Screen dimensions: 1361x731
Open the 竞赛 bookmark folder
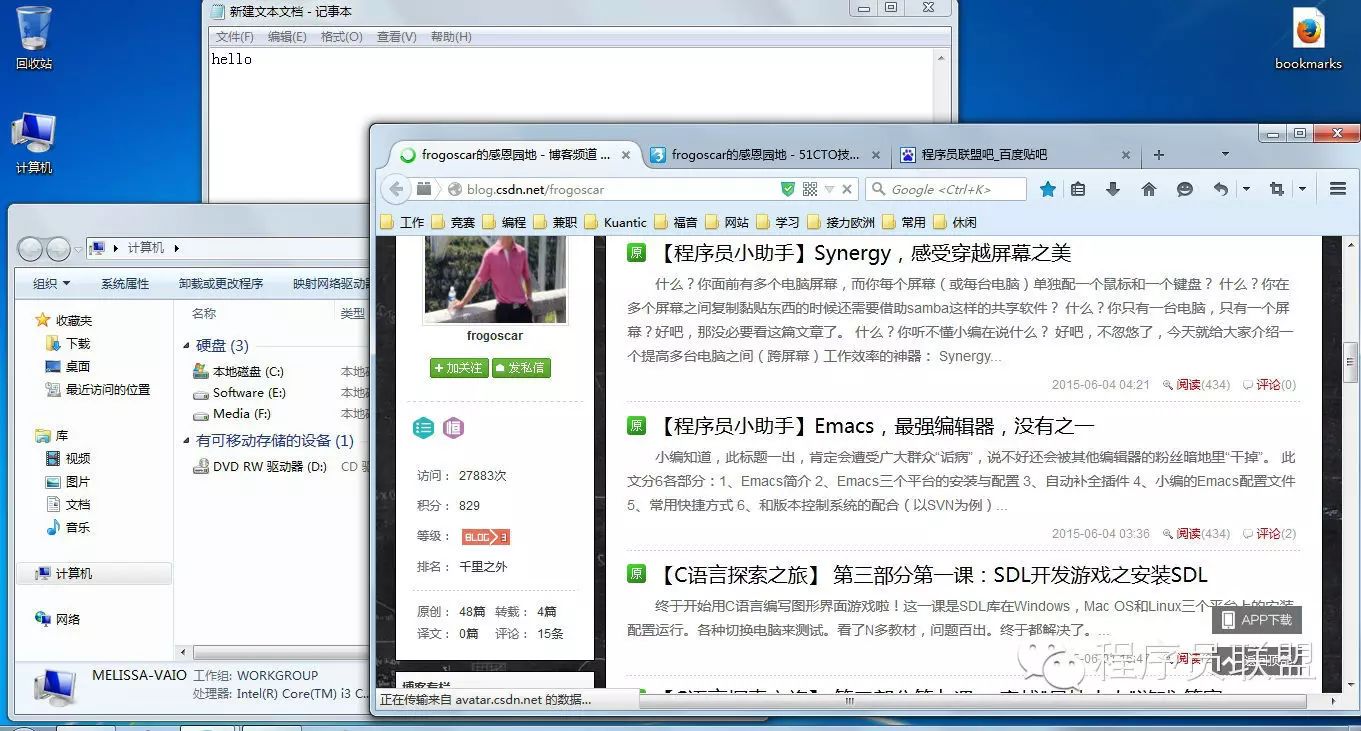tap(453, 222)
